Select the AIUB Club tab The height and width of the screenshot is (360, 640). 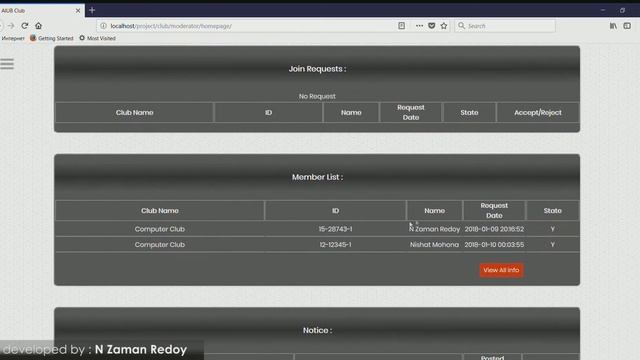pos(41,11)
